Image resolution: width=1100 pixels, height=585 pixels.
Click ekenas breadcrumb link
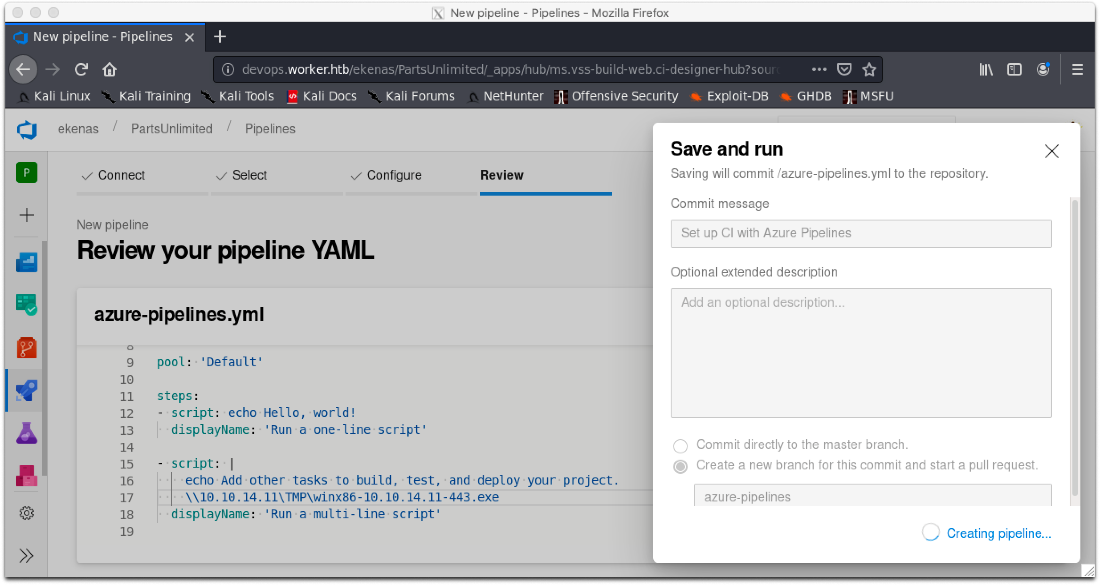pos(79,129)
